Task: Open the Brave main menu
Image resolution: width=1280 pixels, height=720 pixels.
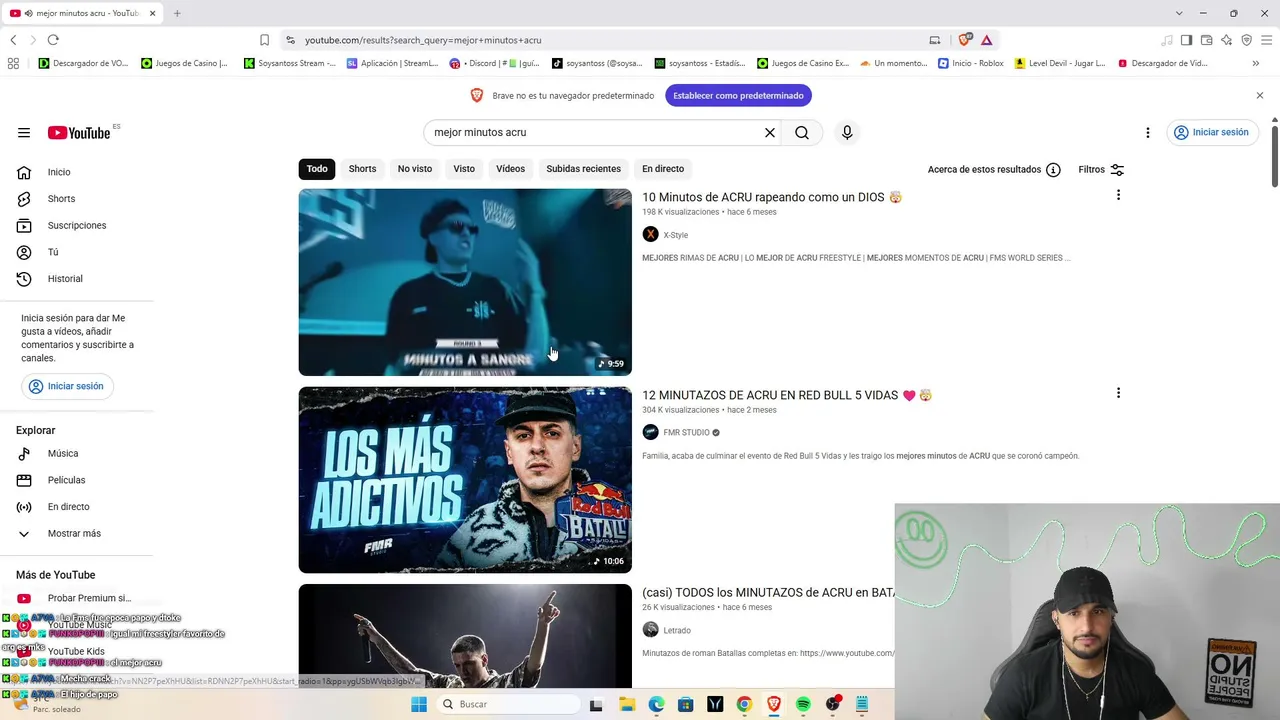Action: point(1266,40)
